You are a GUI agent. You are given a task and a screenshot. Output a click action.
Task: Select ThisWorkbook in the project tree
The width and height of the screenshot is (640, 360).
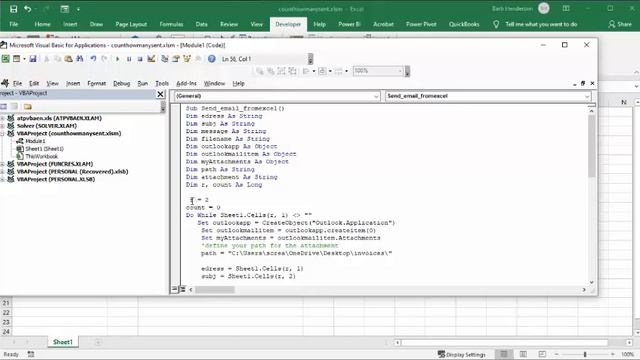42,156
